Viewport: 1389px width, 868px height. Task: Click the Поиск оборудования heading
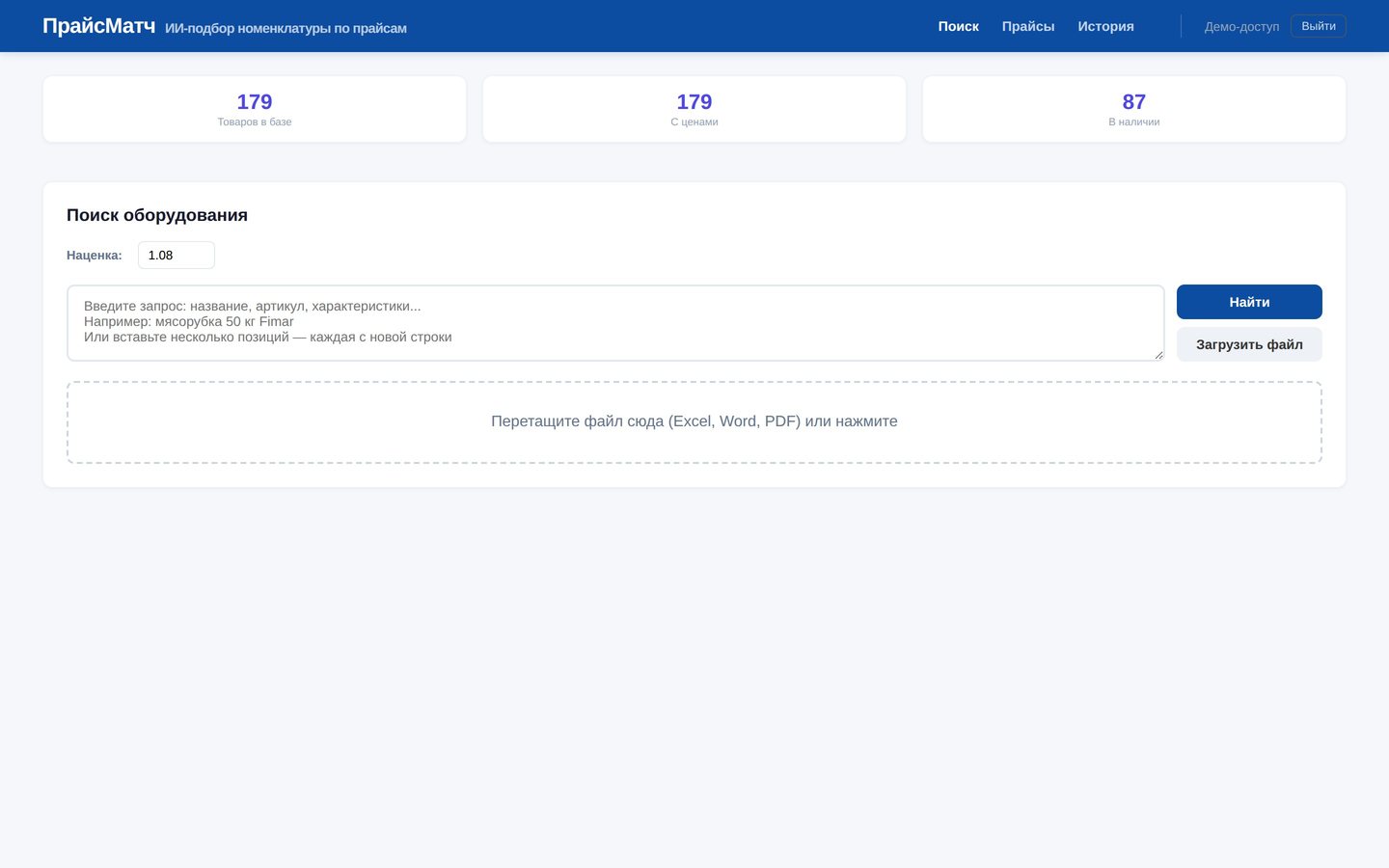(x=157, y=215)
